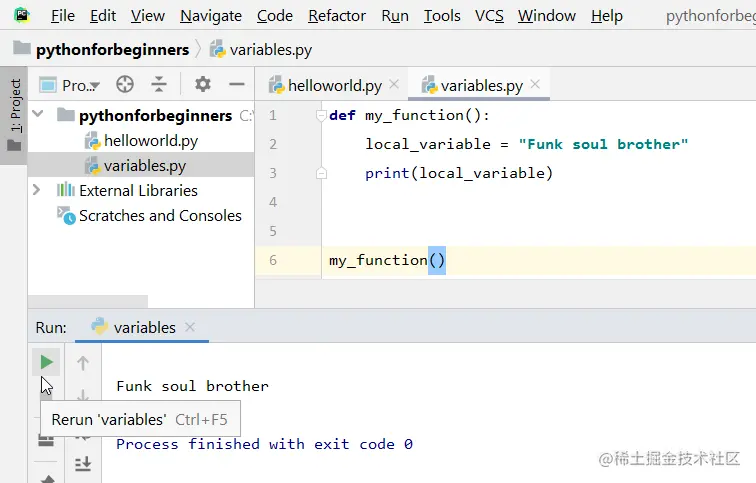Collapse the pythonforbeginners project folder
This screenshot has width=756, height=483.
pos(38,115)
